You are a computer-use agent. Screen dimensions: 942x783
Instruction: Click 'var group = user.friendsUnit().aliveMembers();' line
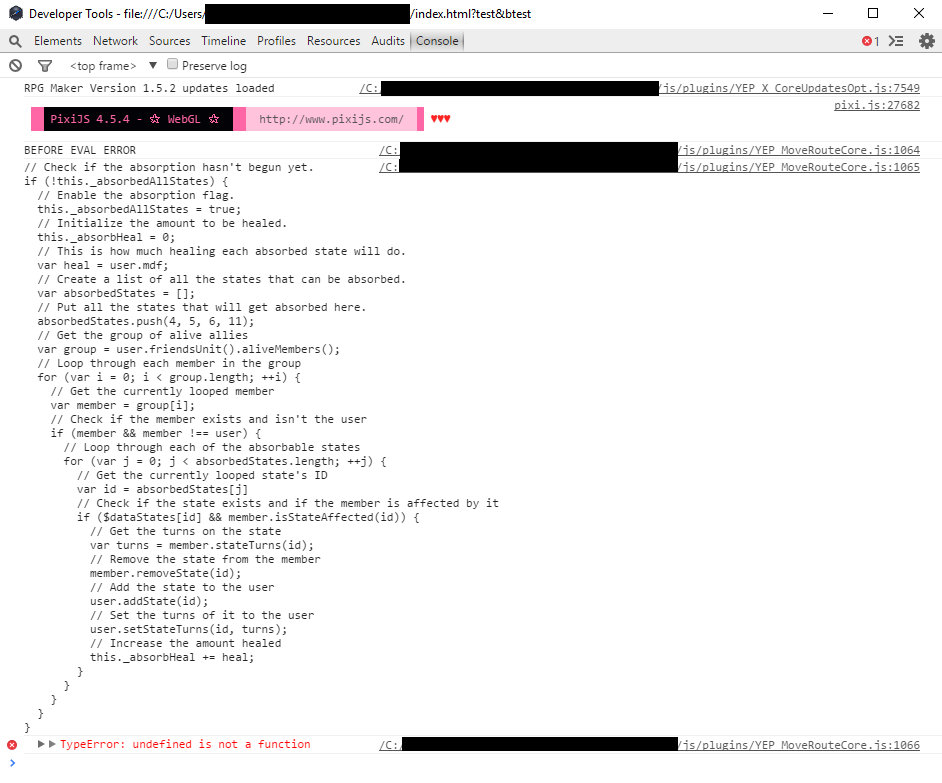[x=189, y=350]
